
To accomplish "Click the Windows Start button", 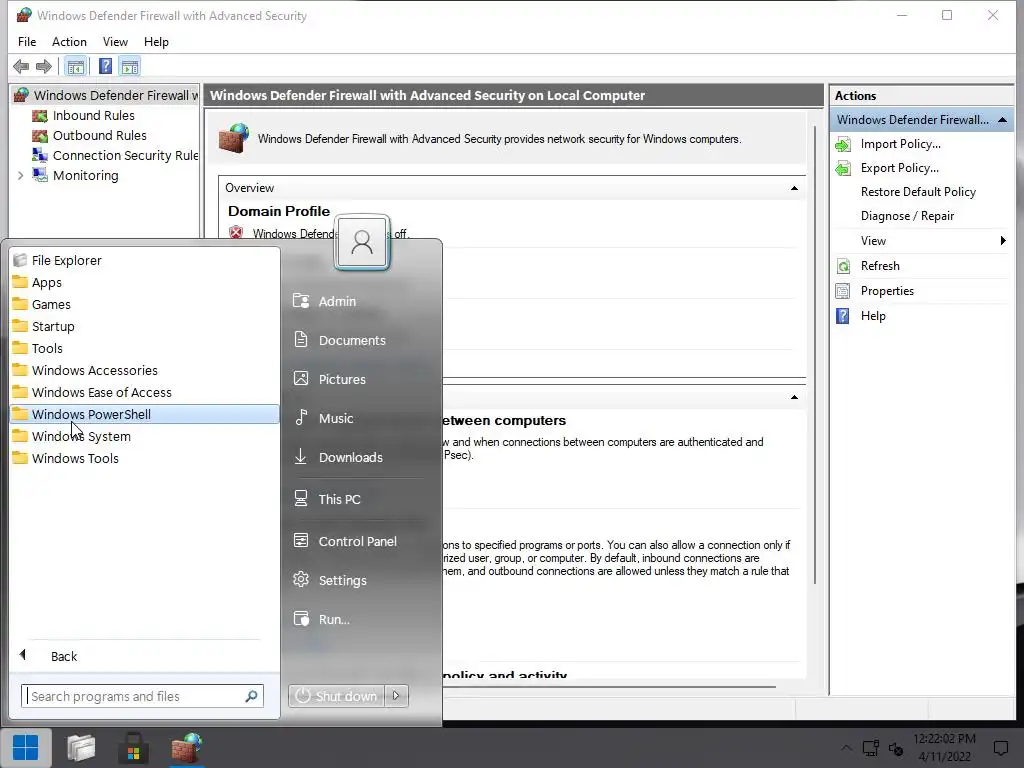I will (25, 748).
